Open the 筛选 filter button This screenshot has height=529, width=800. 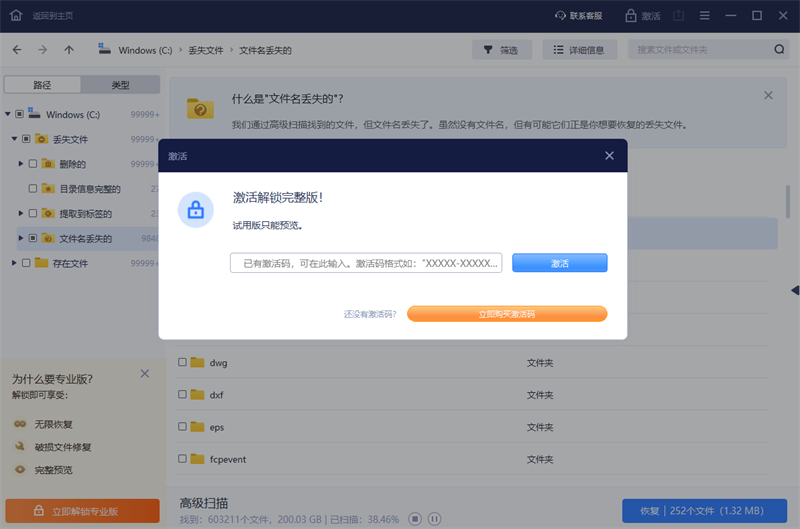(502, 49)
